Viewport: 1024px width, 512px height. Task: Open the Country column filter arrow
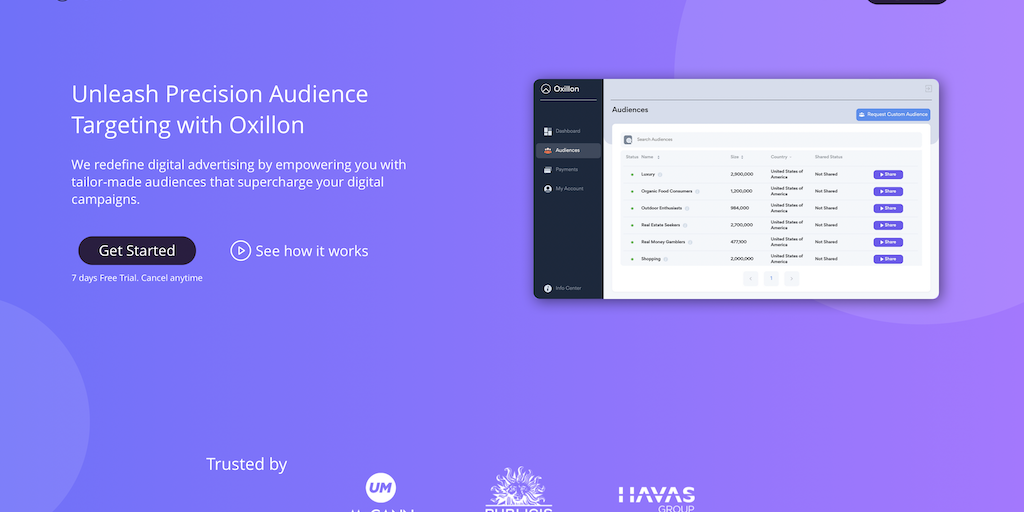click(x=791, y=157)
